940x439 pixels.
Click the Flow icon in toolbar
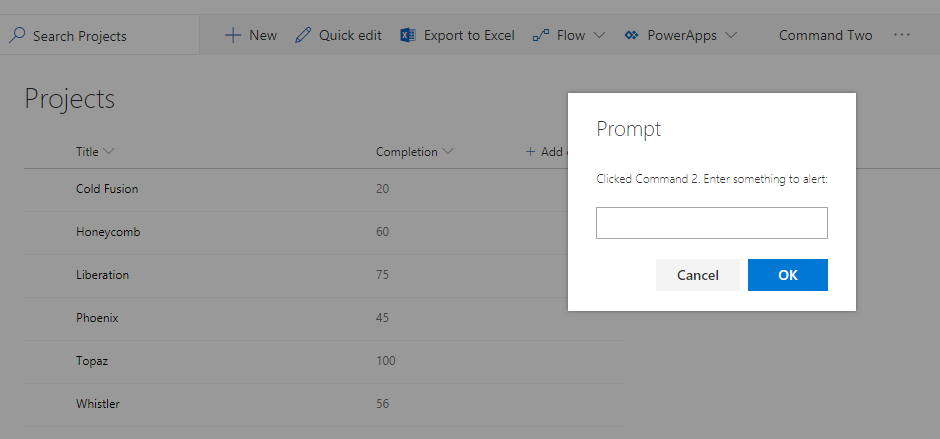tap(541, 35)
